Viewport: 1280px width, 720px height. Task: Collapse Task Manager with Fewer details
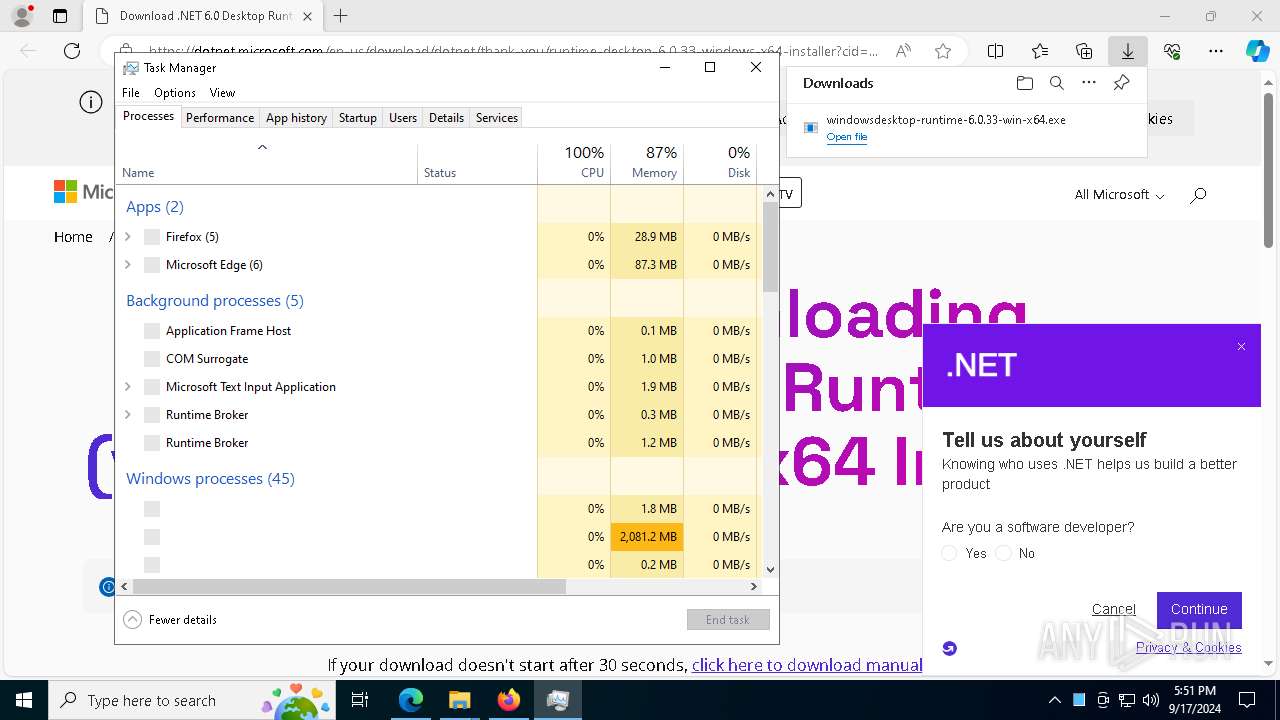point(171,620)
